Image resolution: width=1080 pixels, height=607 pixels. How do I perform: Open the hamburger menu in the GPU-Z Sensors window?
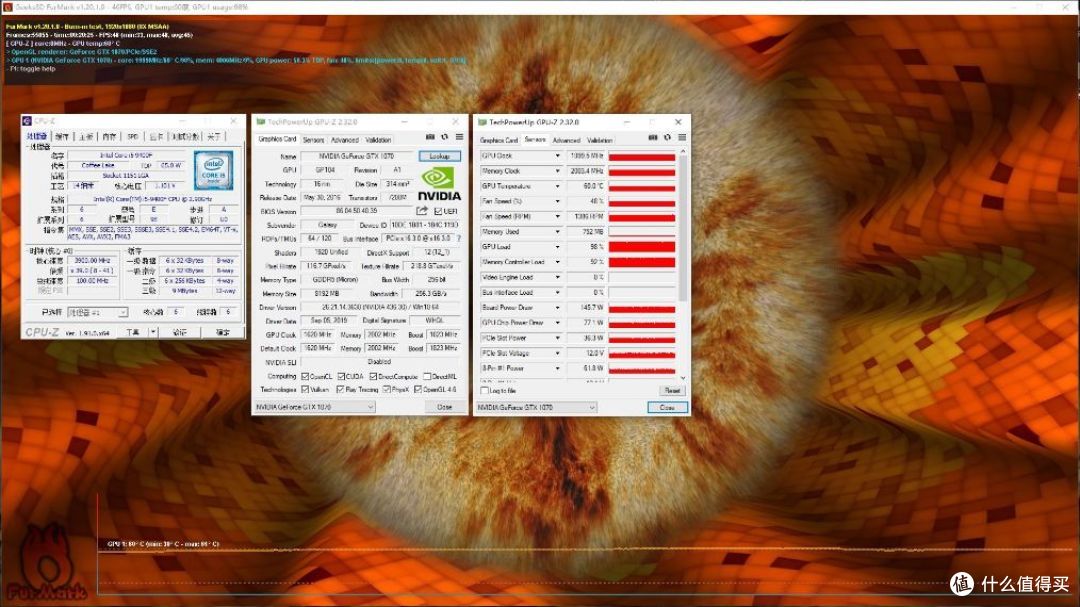click(682, 138)
